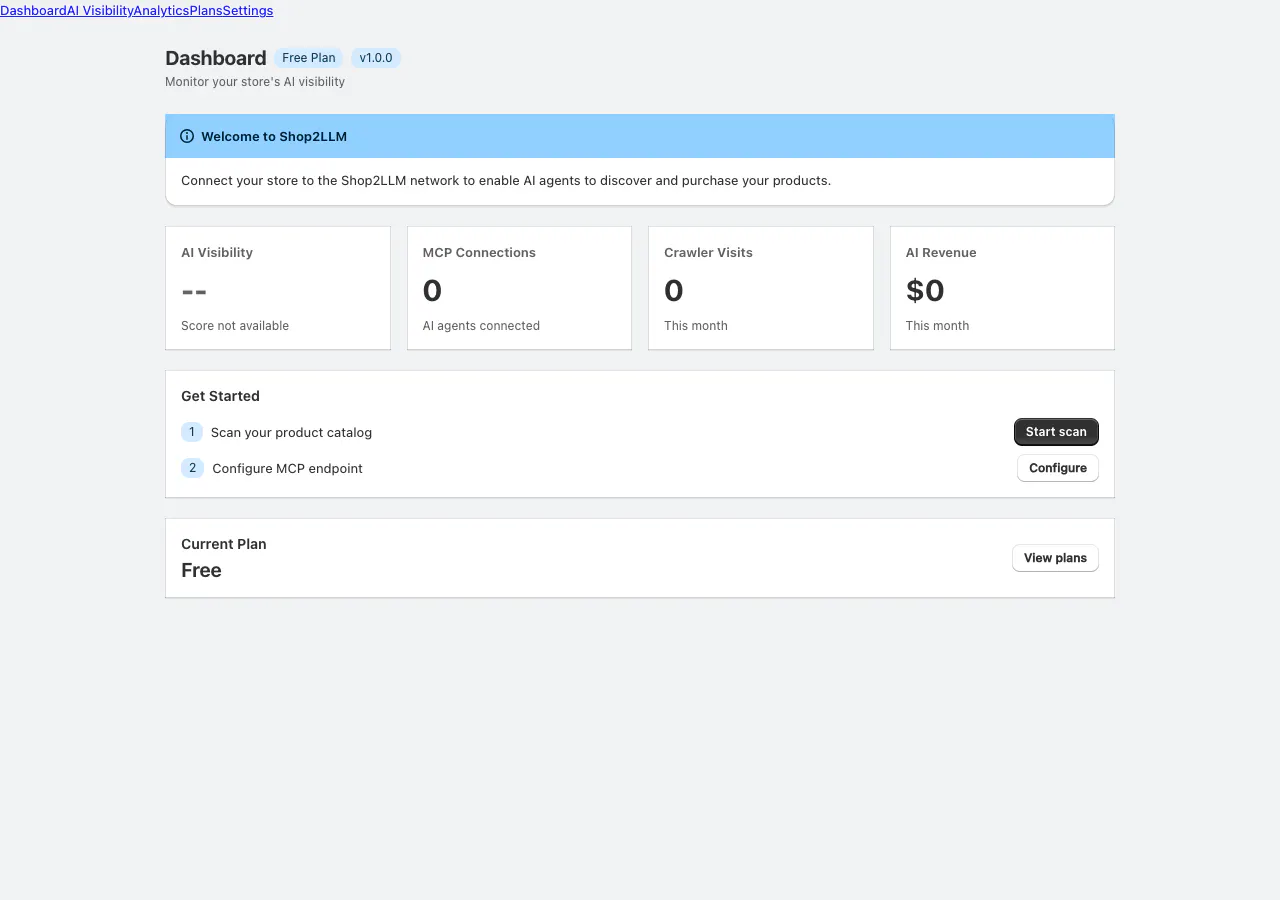Click the 'Dashboard' page heading
Screen dimensions: 1280x900
click(x=216, y=58)
